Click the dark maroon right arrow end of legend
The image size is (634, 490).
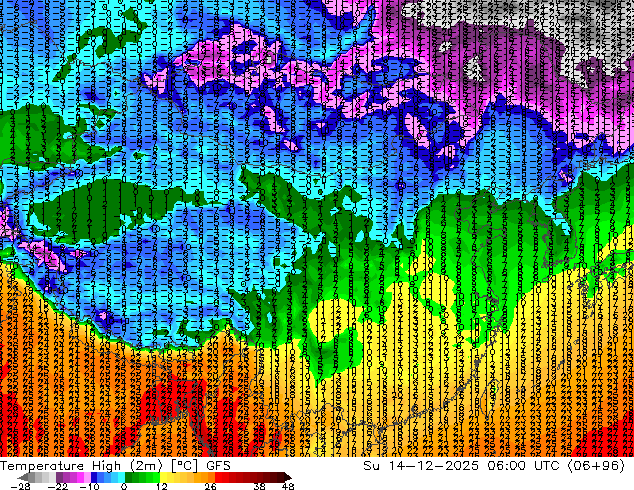click(x=288, y=477)
